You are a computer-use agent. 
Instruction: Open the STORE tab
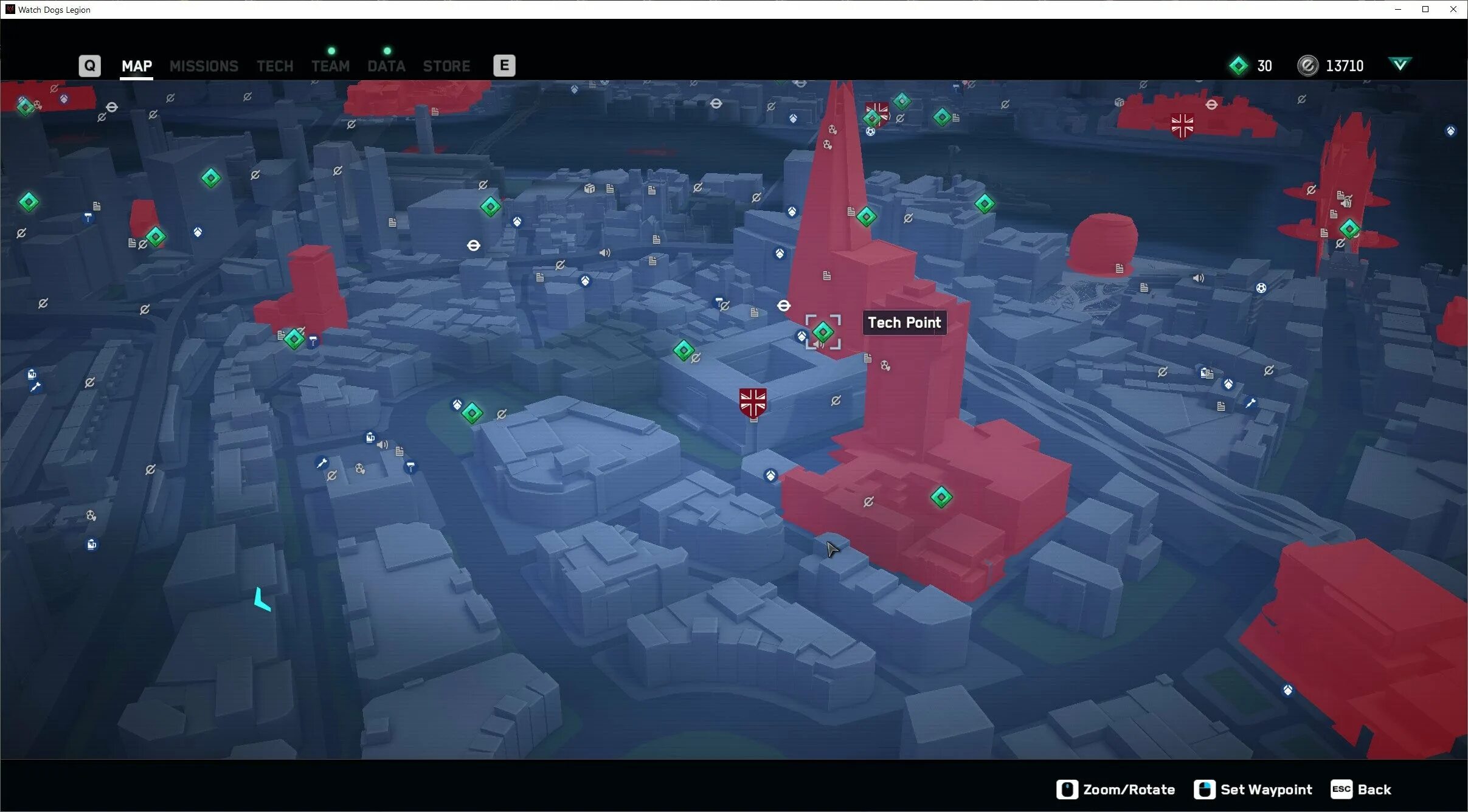[x=446, y=66]
